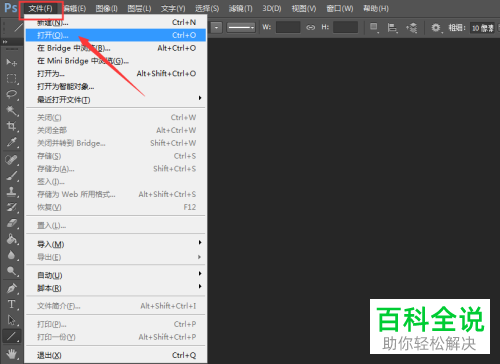
Task: Click greyed 关闭(C) menu entry
Action: point(116,118)
